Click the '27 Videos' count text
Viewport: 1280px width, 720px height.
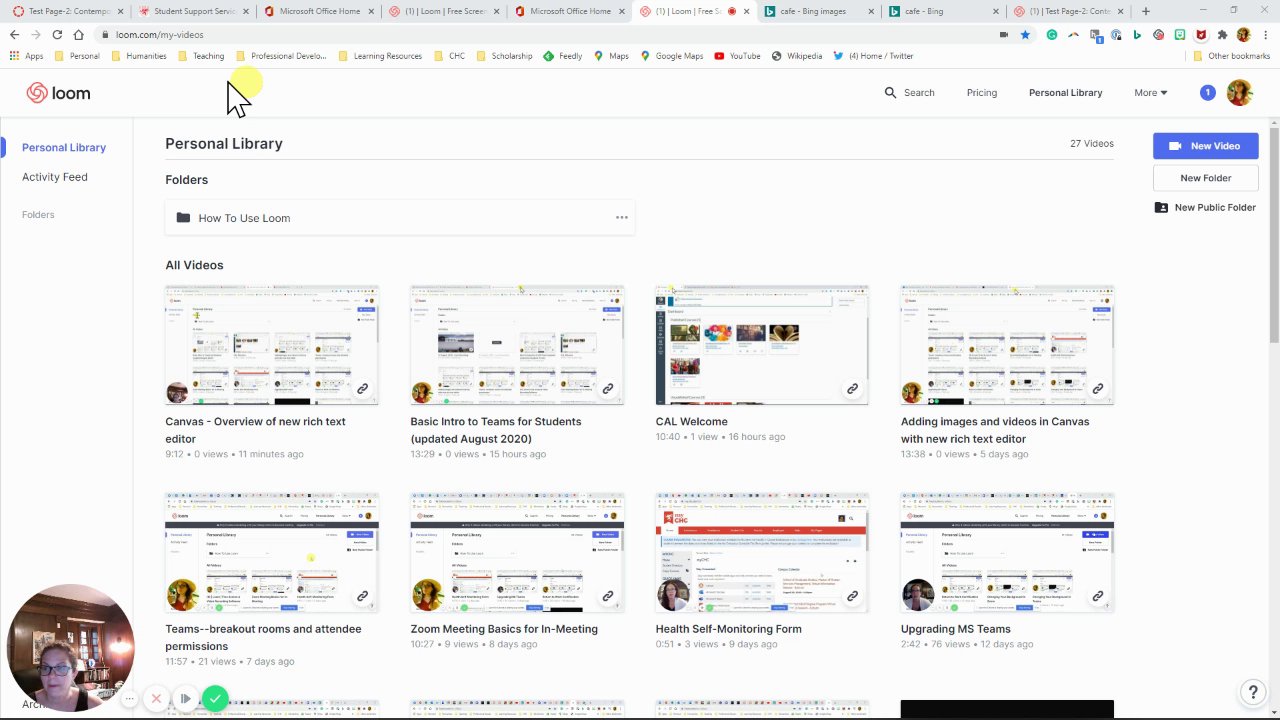1092,144
